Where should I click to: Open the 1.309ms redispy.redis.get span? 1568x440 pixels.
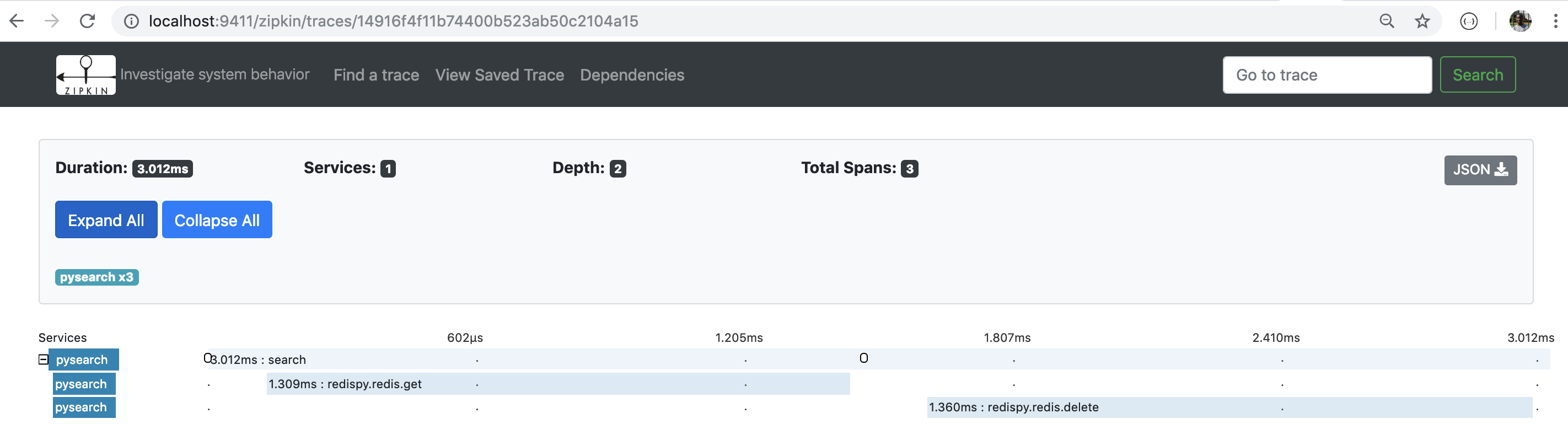[558, 384]
